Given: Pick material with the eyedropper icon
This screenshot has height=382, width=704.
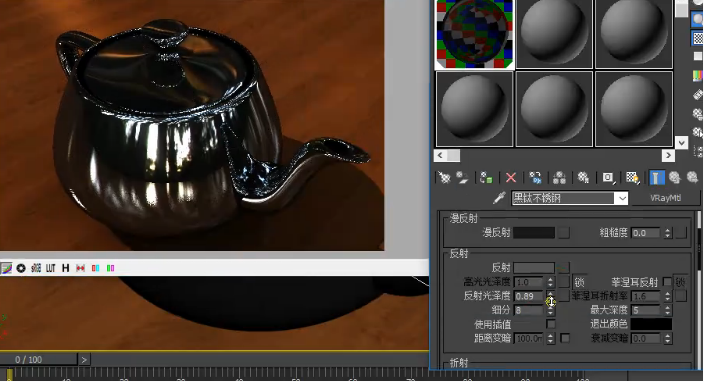Looking at the screenshot, I should click(499, 198).
